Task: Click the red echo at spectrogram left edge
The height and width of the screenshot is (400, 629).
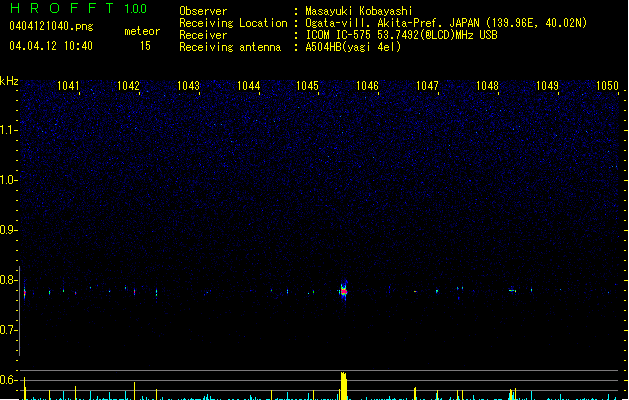Action: pyautogui.click(x=25, y=293)
